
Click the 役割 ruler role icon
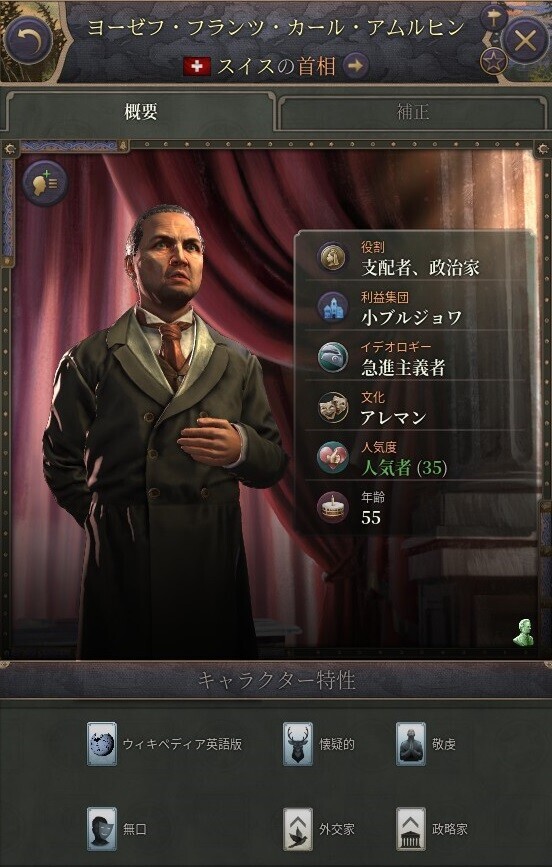click(333, 258)
